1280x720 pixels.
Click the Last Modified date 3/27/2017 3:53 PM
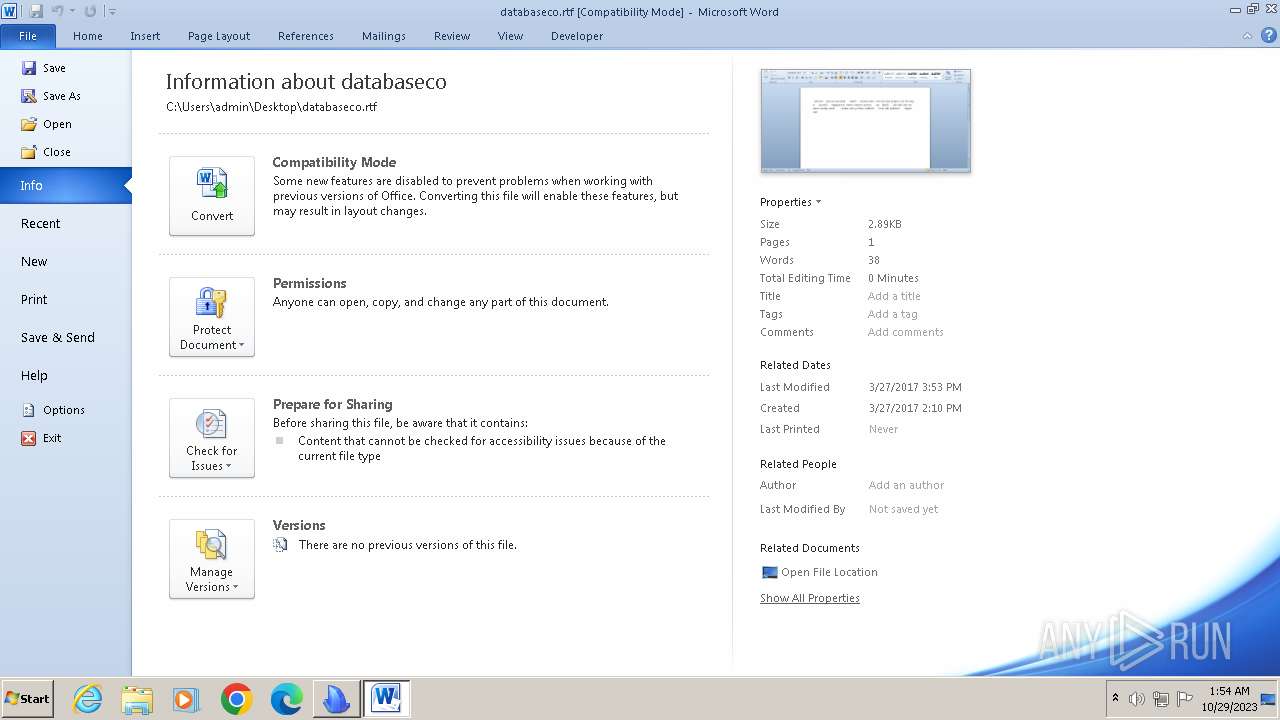[x=915, y=387]
